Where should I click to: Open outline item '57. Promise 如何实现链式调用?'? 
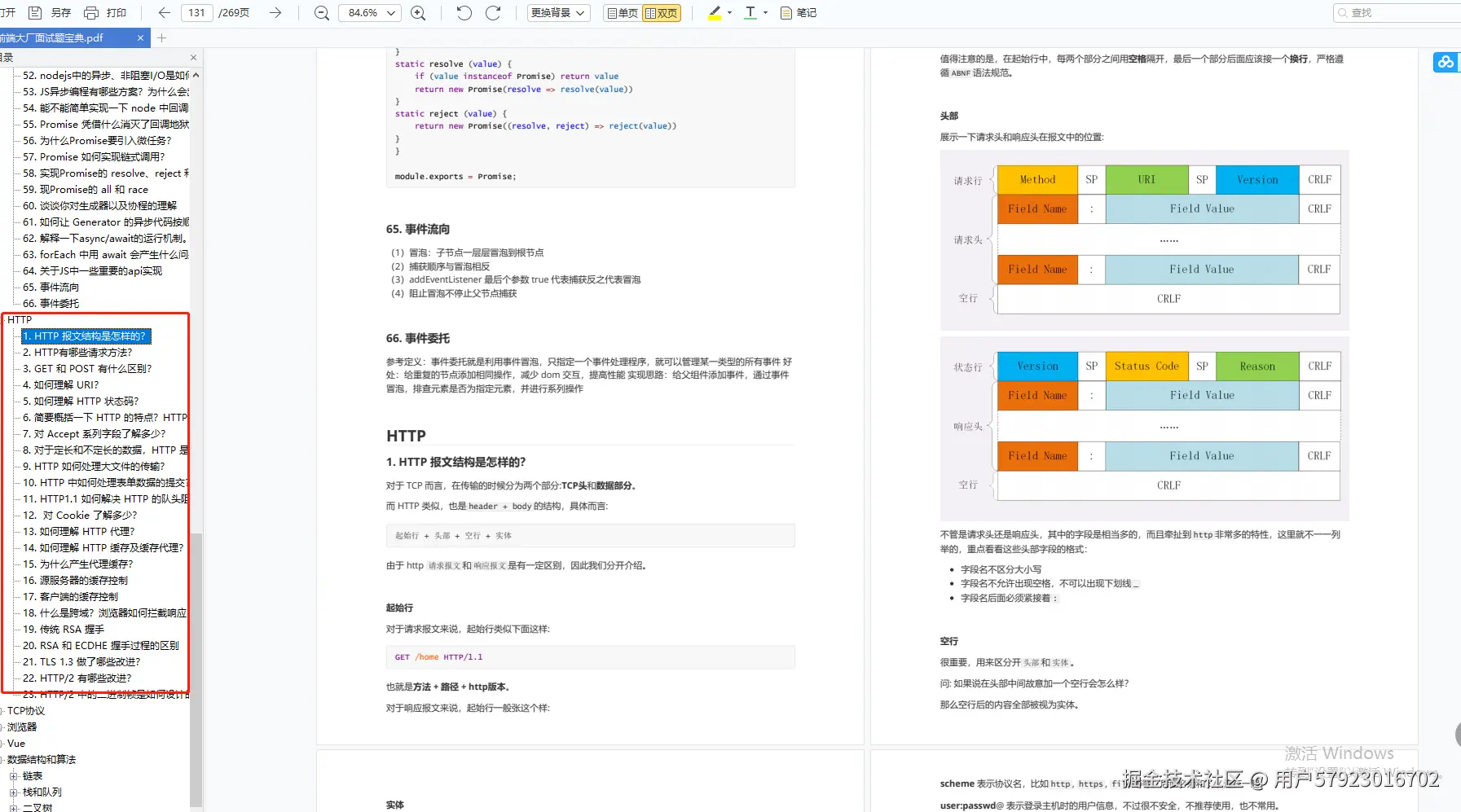tap(94, 157)
